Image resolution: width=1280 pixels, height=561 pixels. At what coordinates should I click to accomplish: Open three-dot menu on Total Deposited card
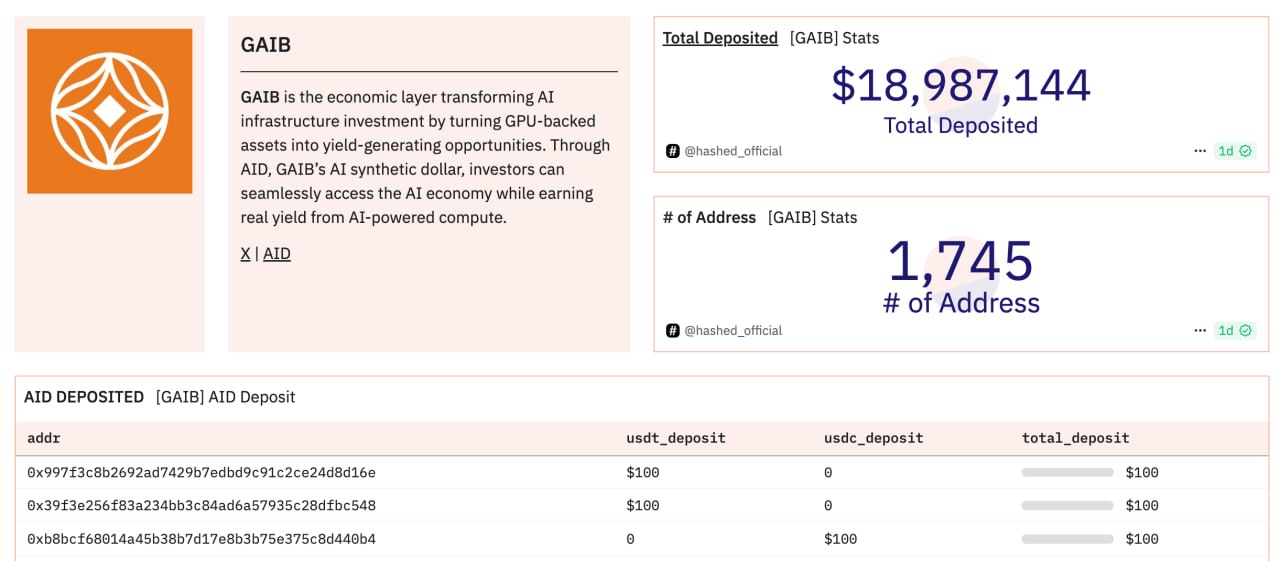click(1200, 151)
